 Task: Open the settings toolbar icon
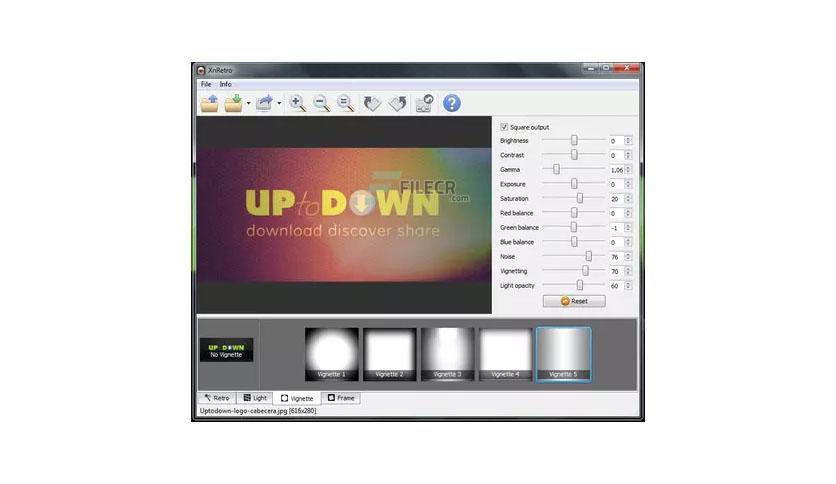[x=424, y=103]
